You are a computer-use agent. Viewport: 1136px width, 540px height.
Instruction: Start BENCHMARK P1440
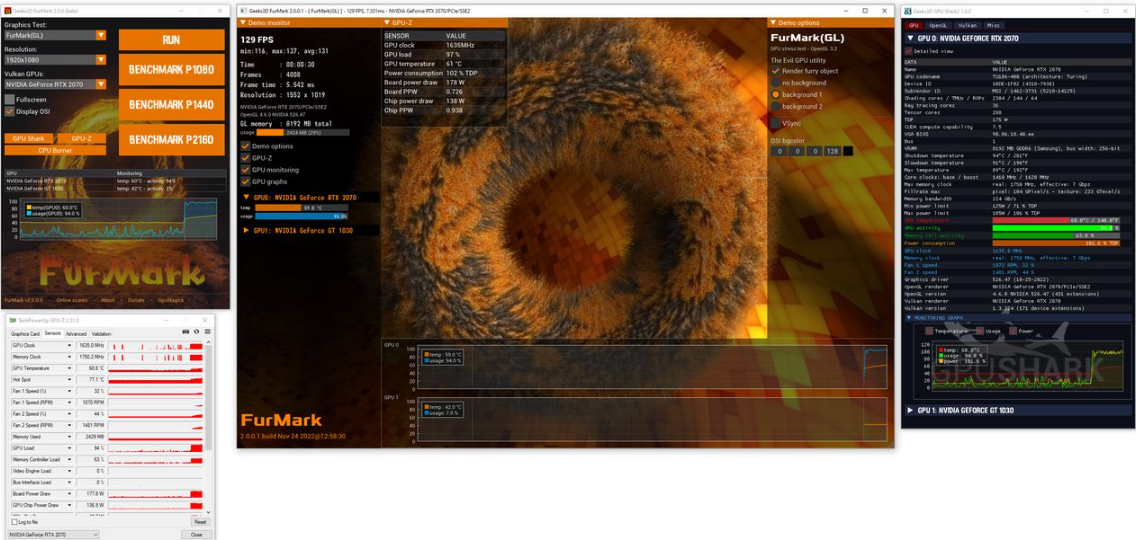tap(172, 104)
